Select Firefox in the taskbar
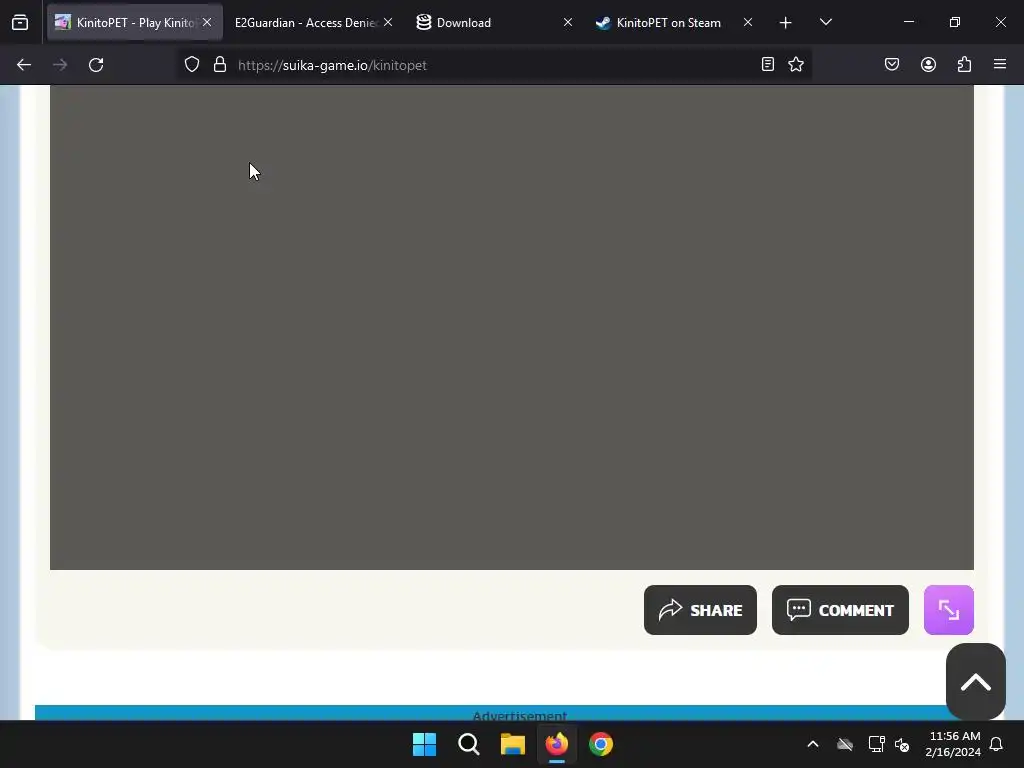 [x=557, y=744]
